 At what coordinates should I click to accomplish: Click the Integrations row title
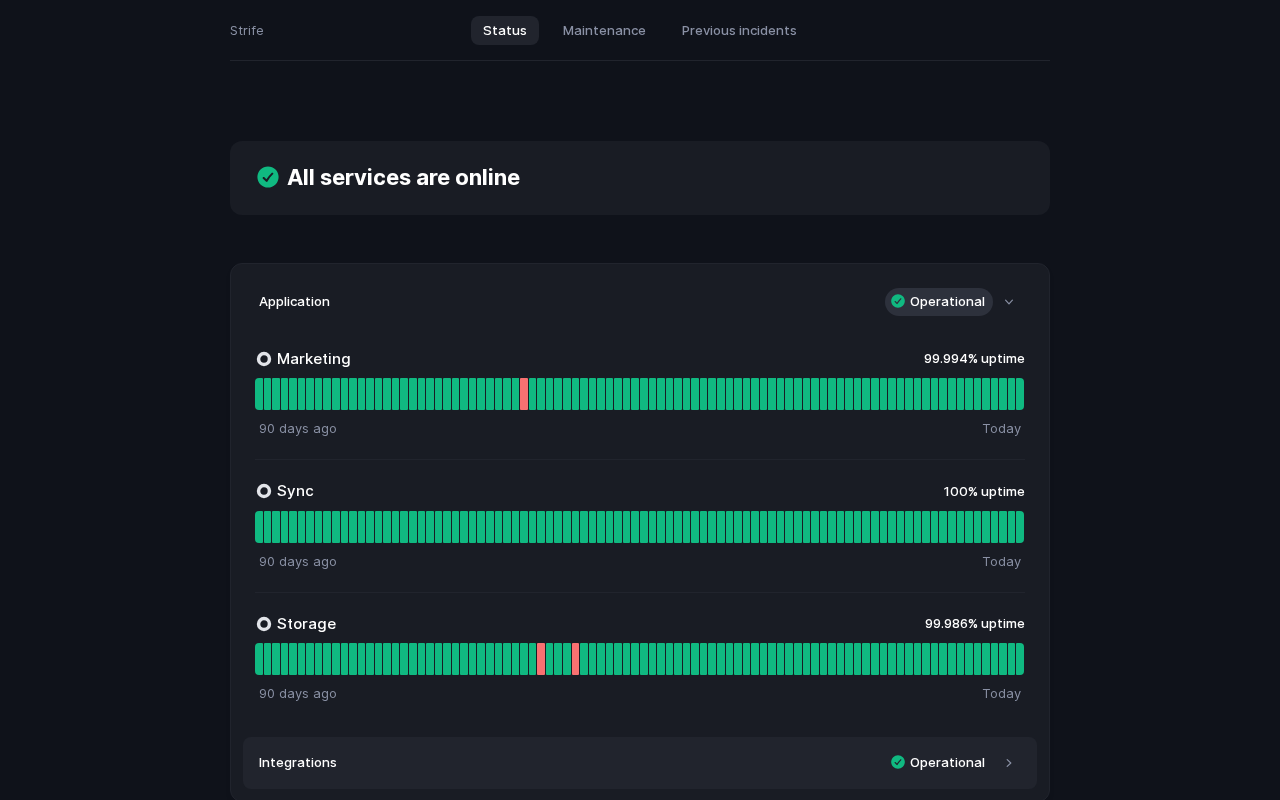(298, 762)
